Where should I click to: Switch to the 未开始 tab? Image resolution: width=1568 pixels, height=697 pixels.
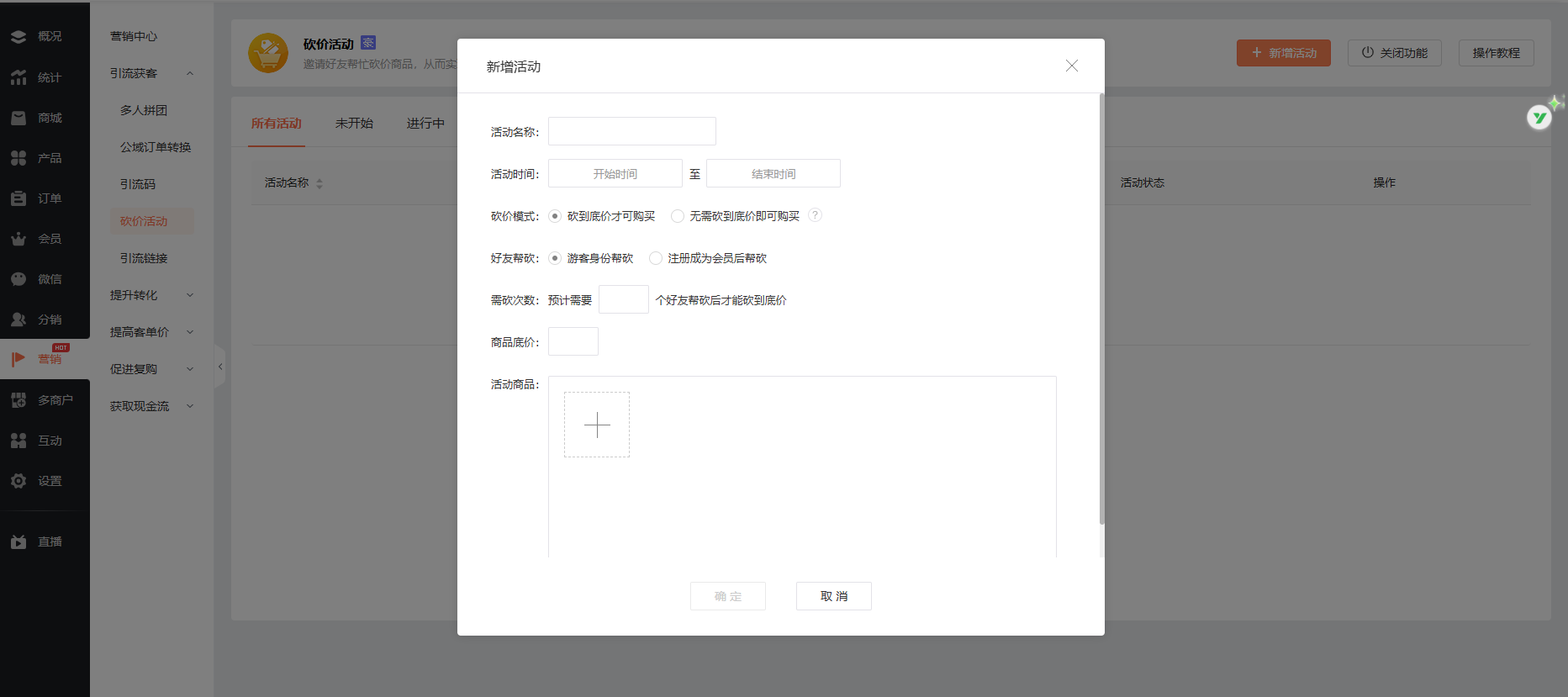354,124
